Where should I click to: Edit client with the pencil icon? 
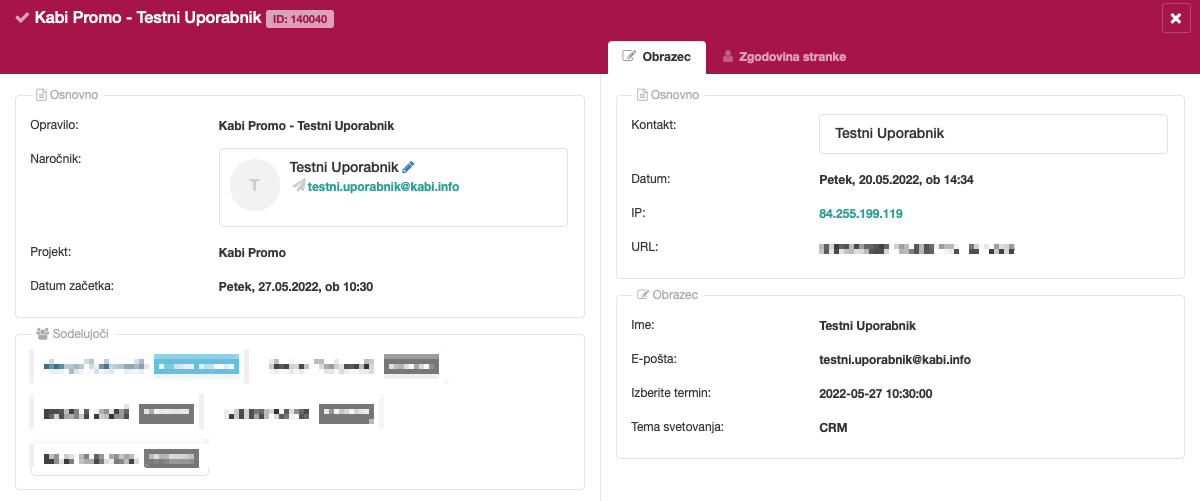pos(408,167)
